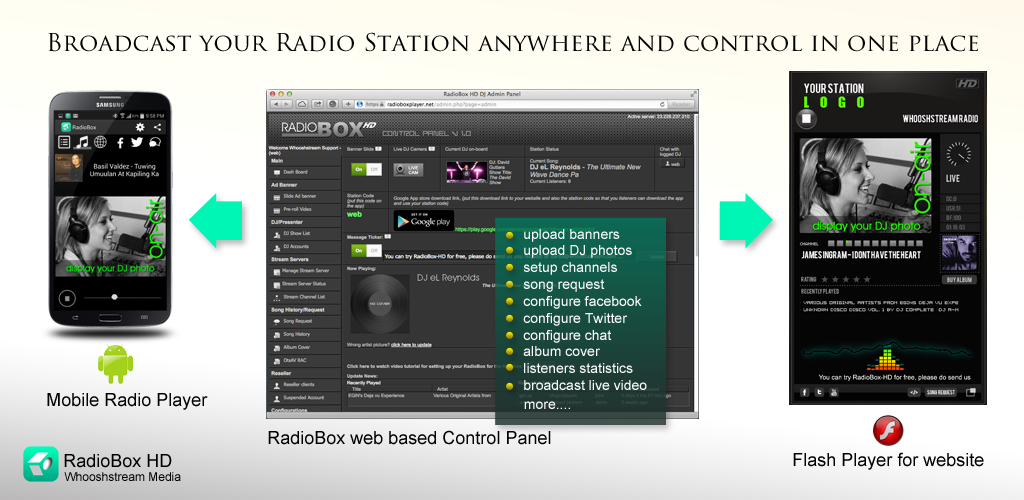
Task: Toggle Message Ticker On/Off switch
Action: point(366,250)
